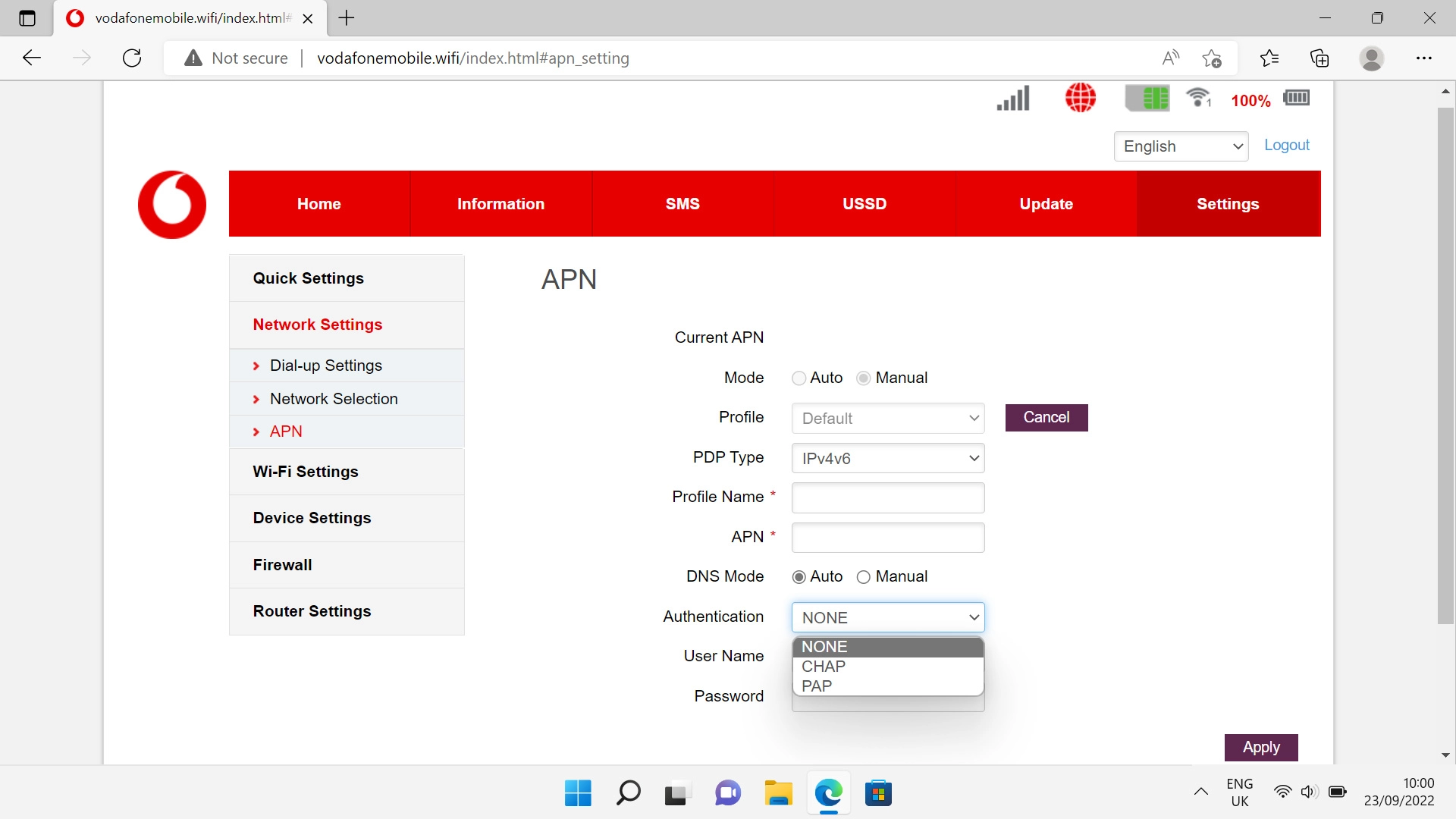The image size is (1456, 819).
Task: Click the battery level icon next to 100%
Action: (x=1297, y=98)
